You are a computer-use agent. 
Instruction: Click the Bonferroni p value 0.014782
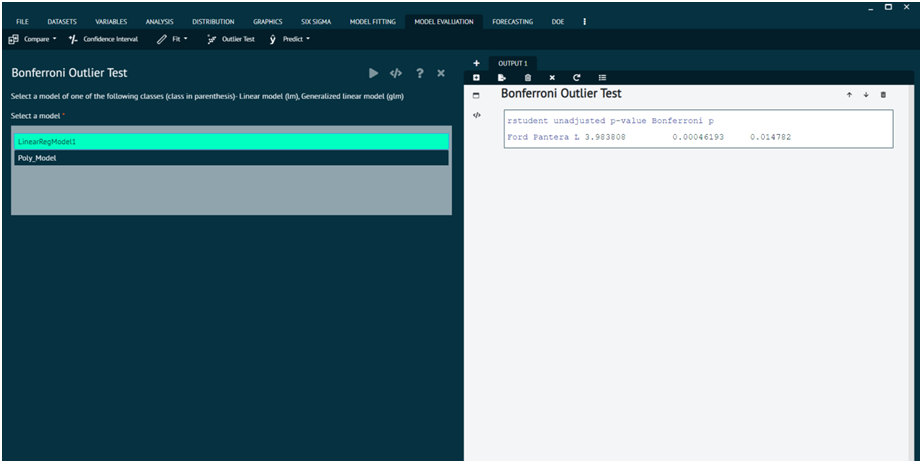tap(770, 137)
